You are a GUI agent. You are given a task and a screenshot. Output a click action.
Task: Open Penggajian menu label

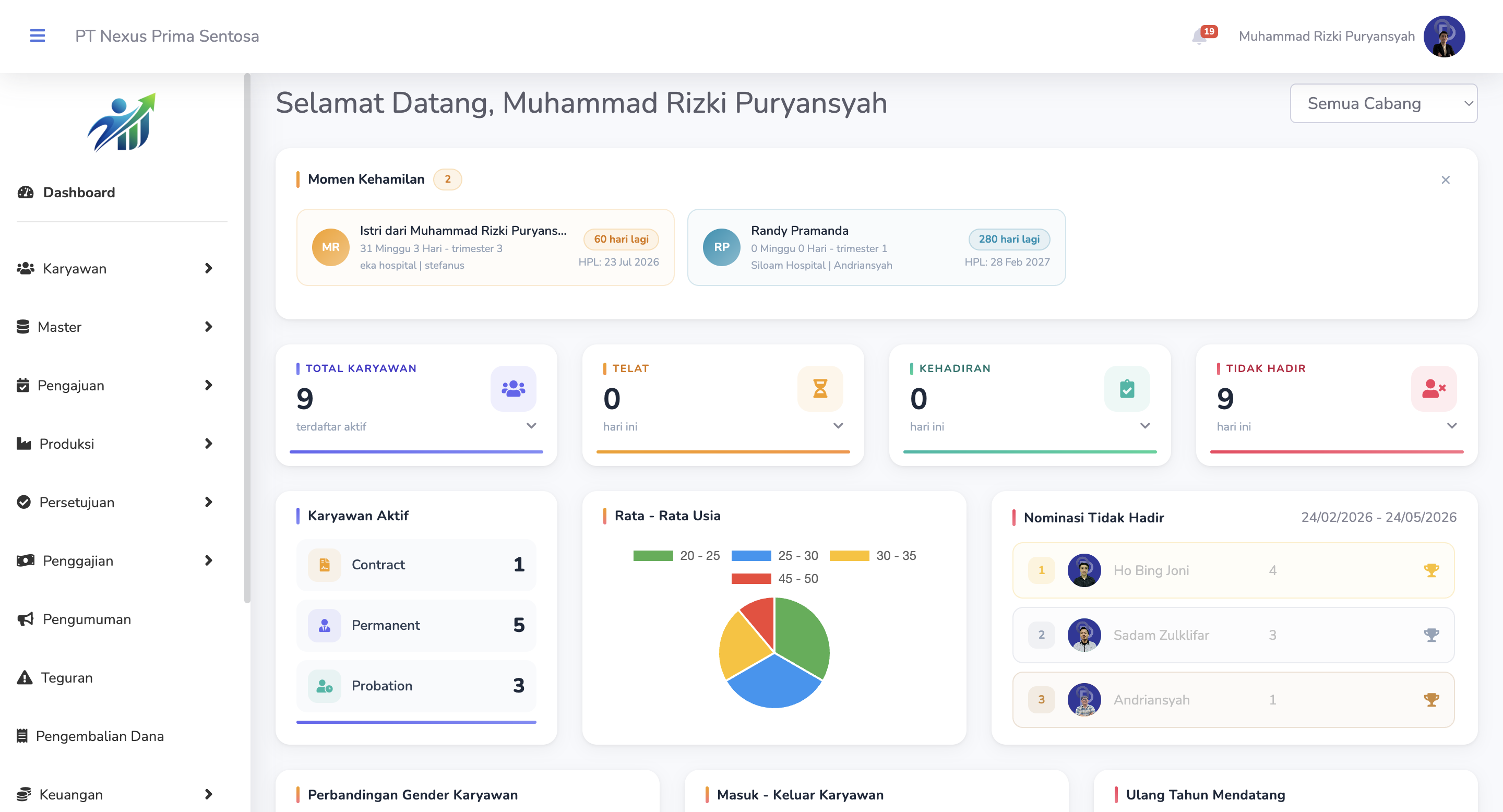[78, 560]
